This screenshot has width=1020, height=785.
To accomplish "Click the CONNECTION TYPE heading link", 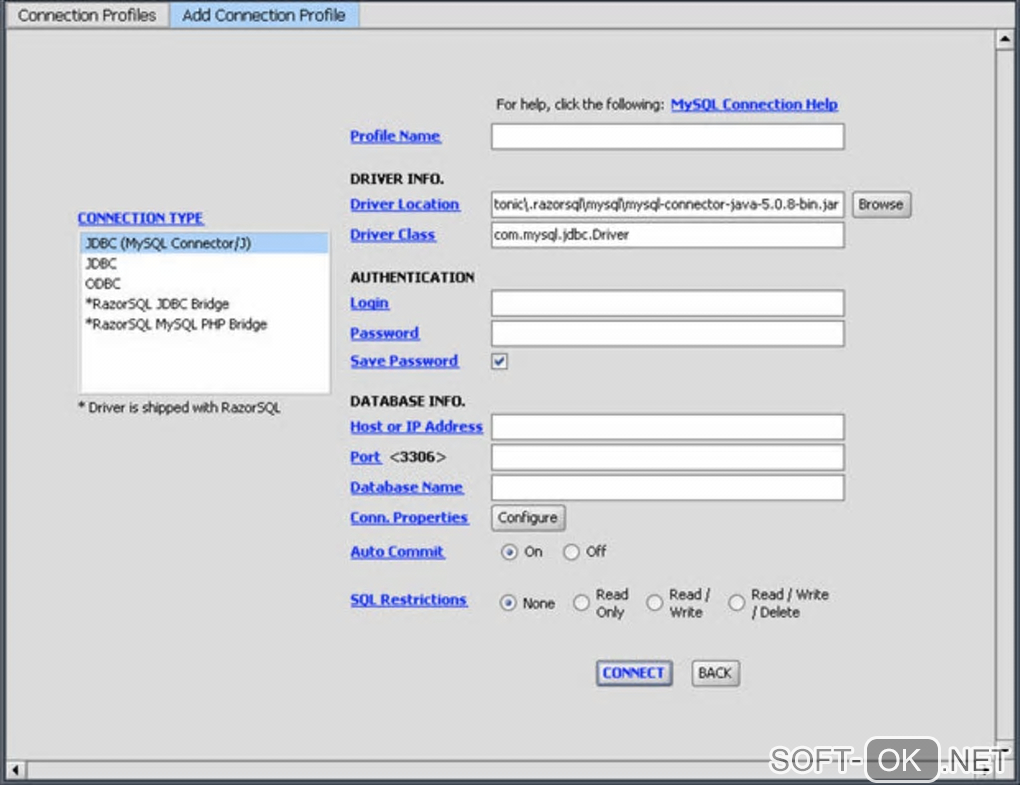I will (141, 219).
